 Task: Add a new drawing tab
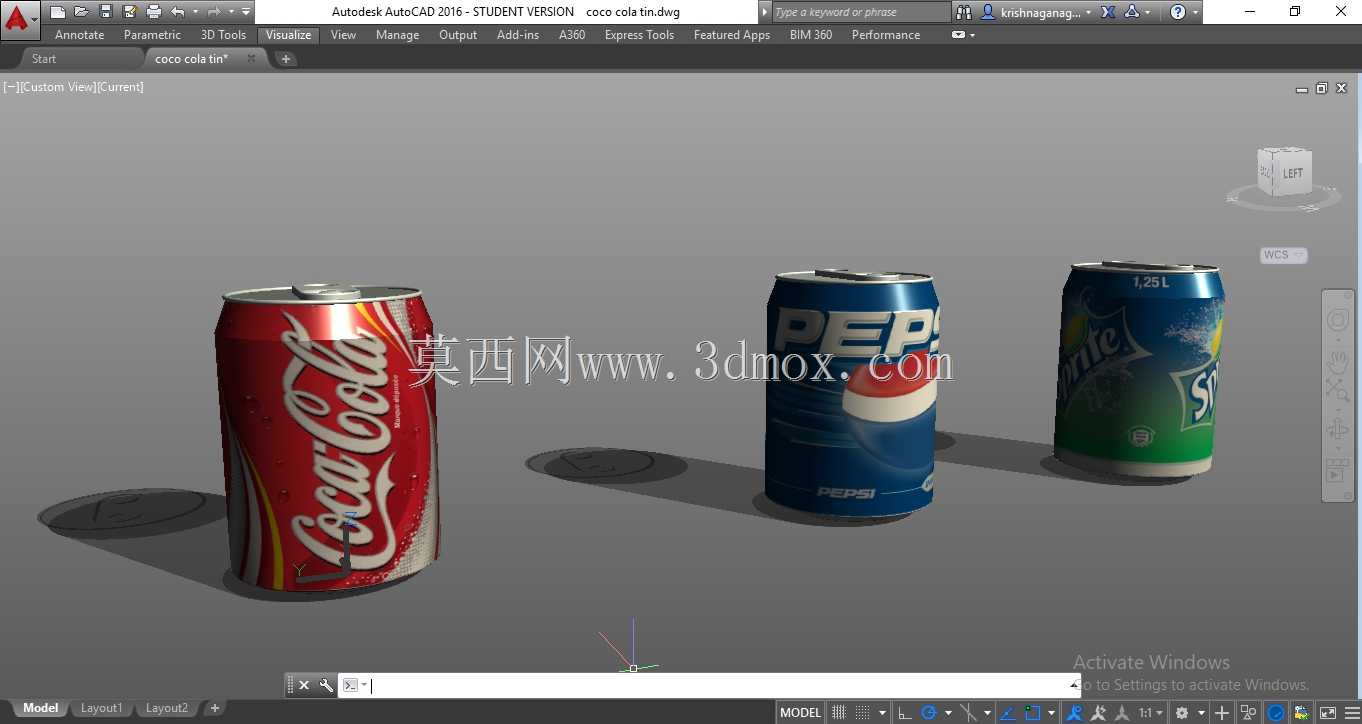[x=286, y=59]
